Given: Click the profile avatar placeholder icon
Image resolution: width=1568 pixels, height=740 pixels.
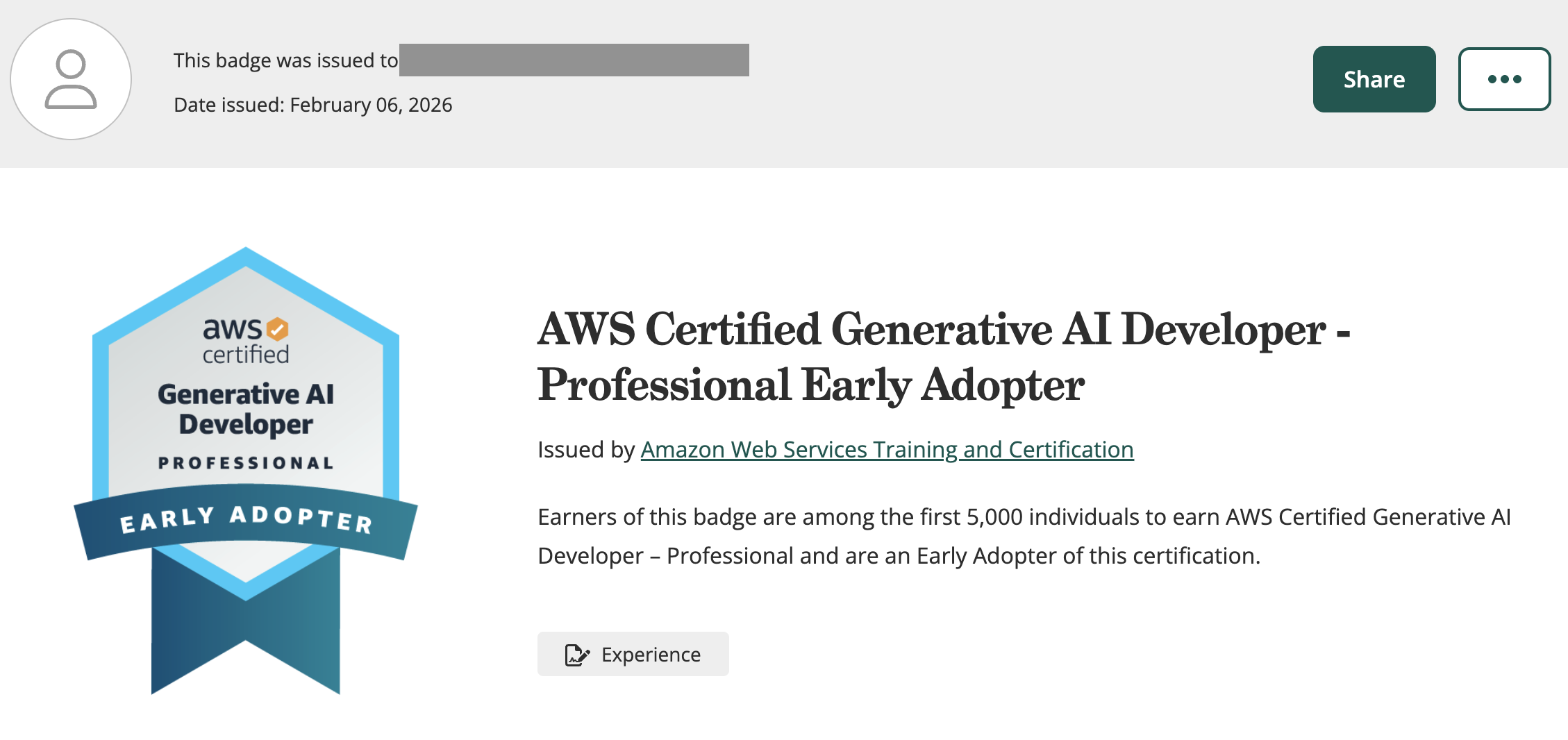Looking at the screenshot, I should coord(71,79).
